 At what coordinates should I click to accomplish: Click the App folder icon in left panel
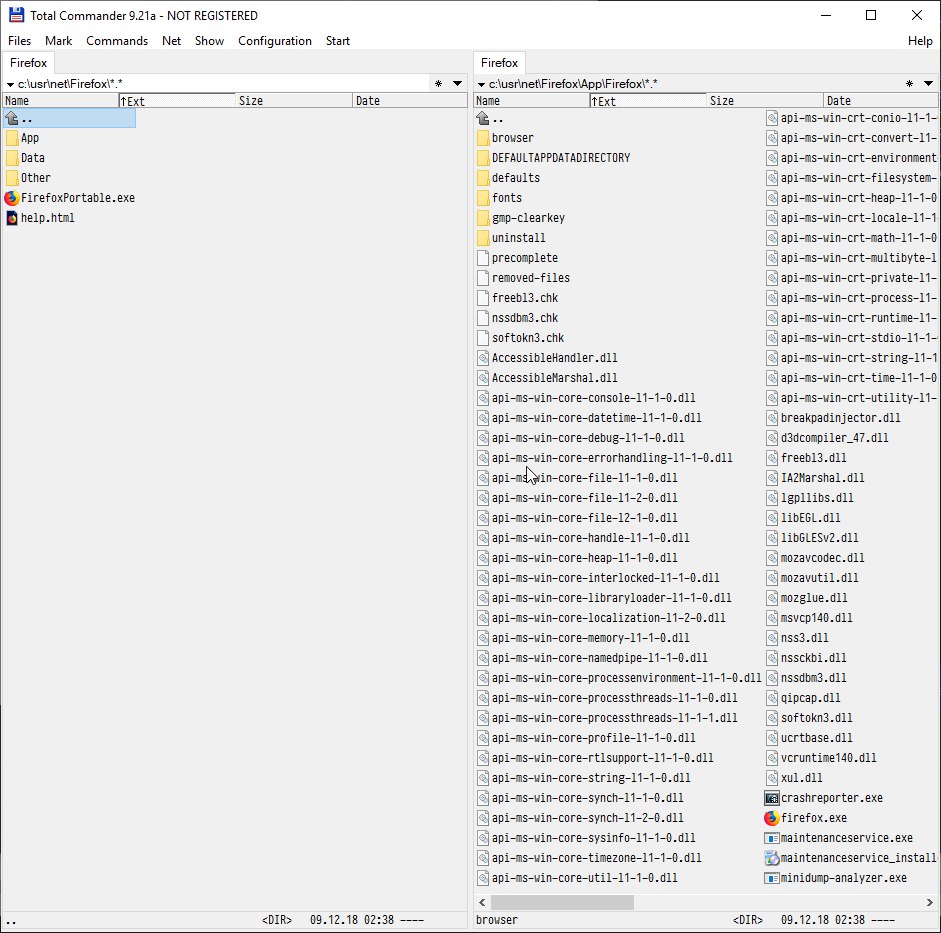coord(11,138)
